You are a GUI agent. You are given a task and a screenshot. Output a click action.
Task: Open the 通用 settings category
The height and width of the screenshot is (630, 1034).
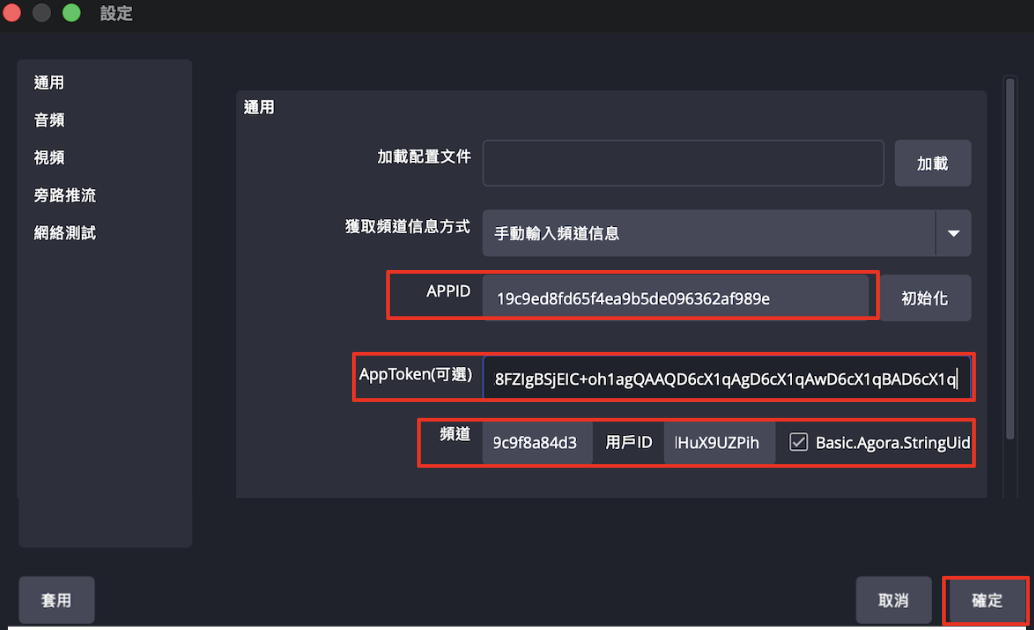(49, 82)
